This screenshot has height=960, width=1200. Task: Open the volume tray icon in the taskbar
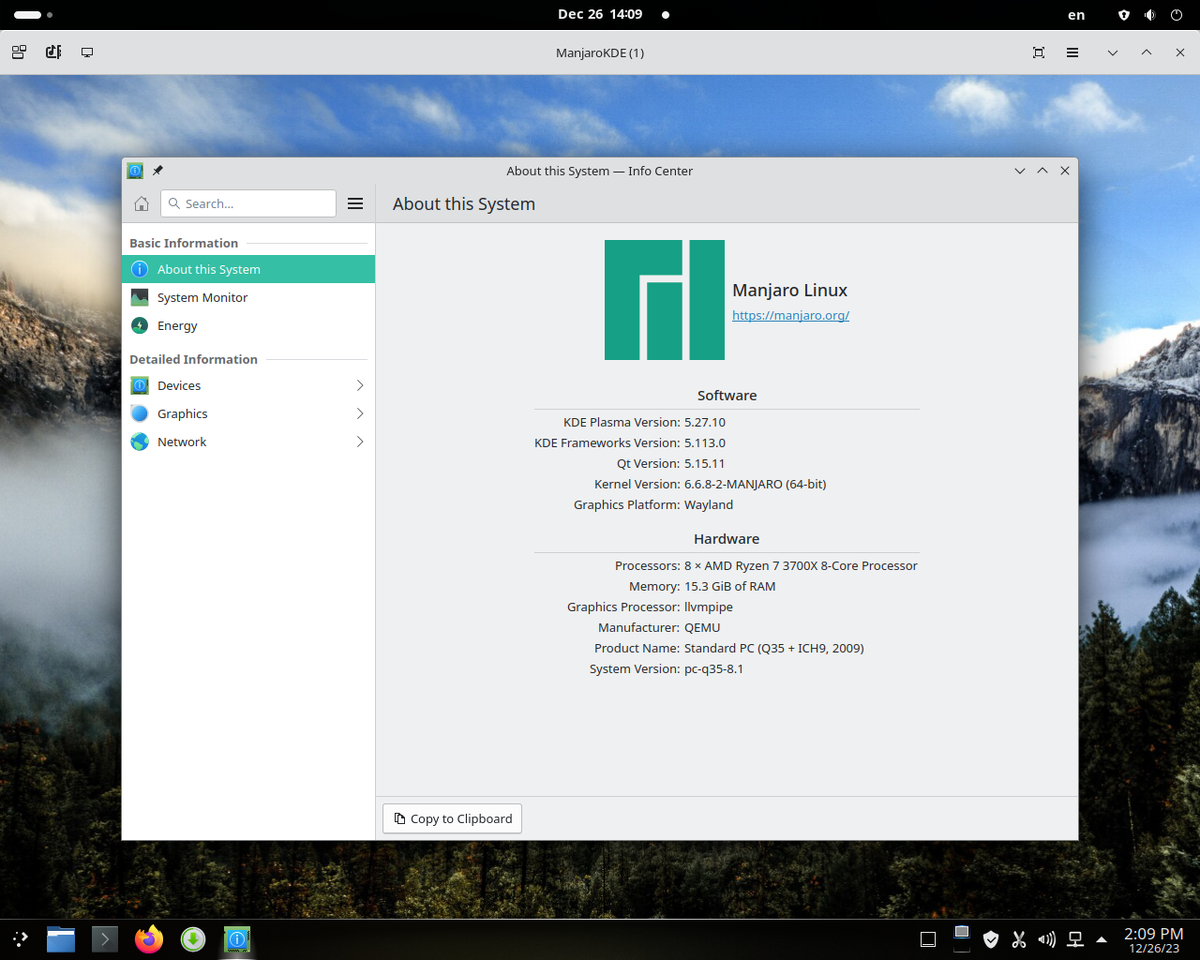(1047, 939)
